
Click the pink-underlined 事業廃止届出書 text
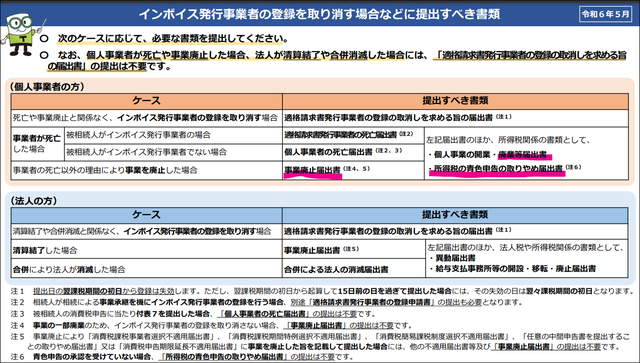pyautogui.click(x=312, y=170)
